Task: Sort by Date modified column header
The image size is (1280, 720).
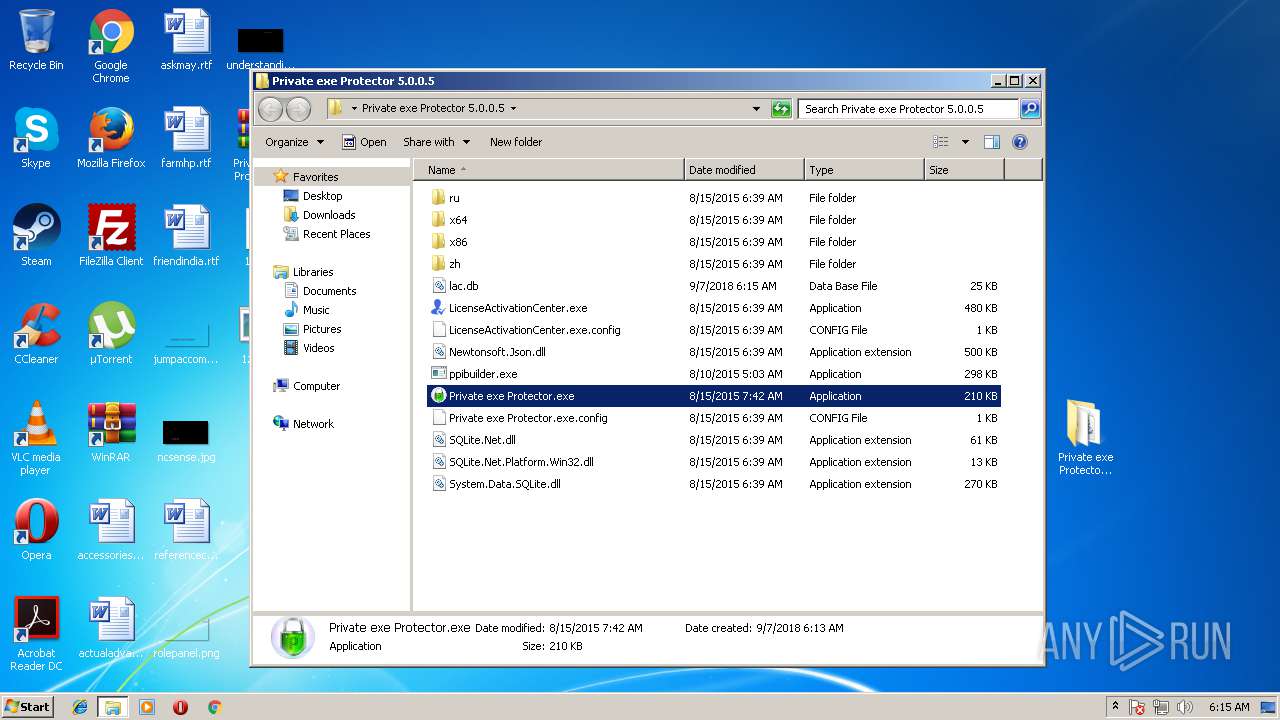Action: tap(744, 170)
